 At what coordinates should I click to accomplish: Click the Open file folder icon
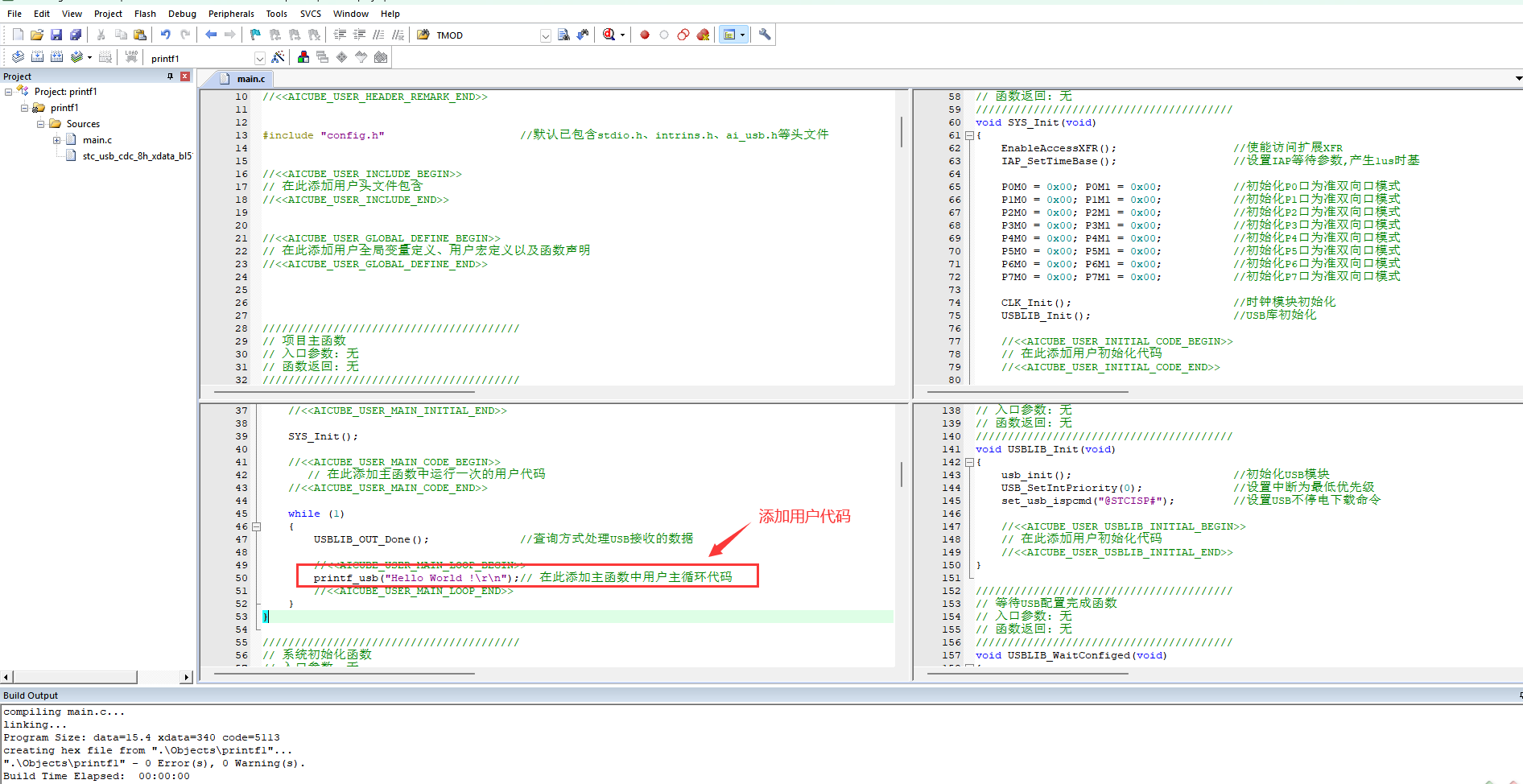pos(37,35)
